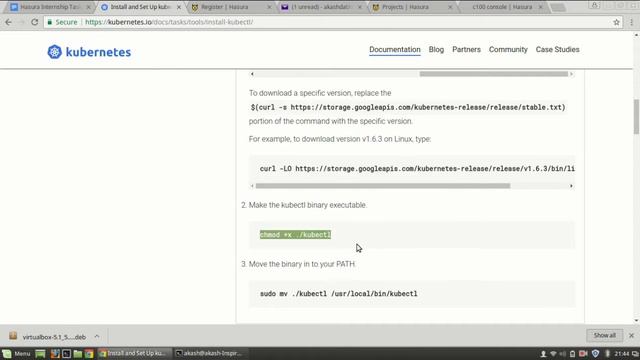Click the stable.txt curl snippet

(x=408, y=107)
